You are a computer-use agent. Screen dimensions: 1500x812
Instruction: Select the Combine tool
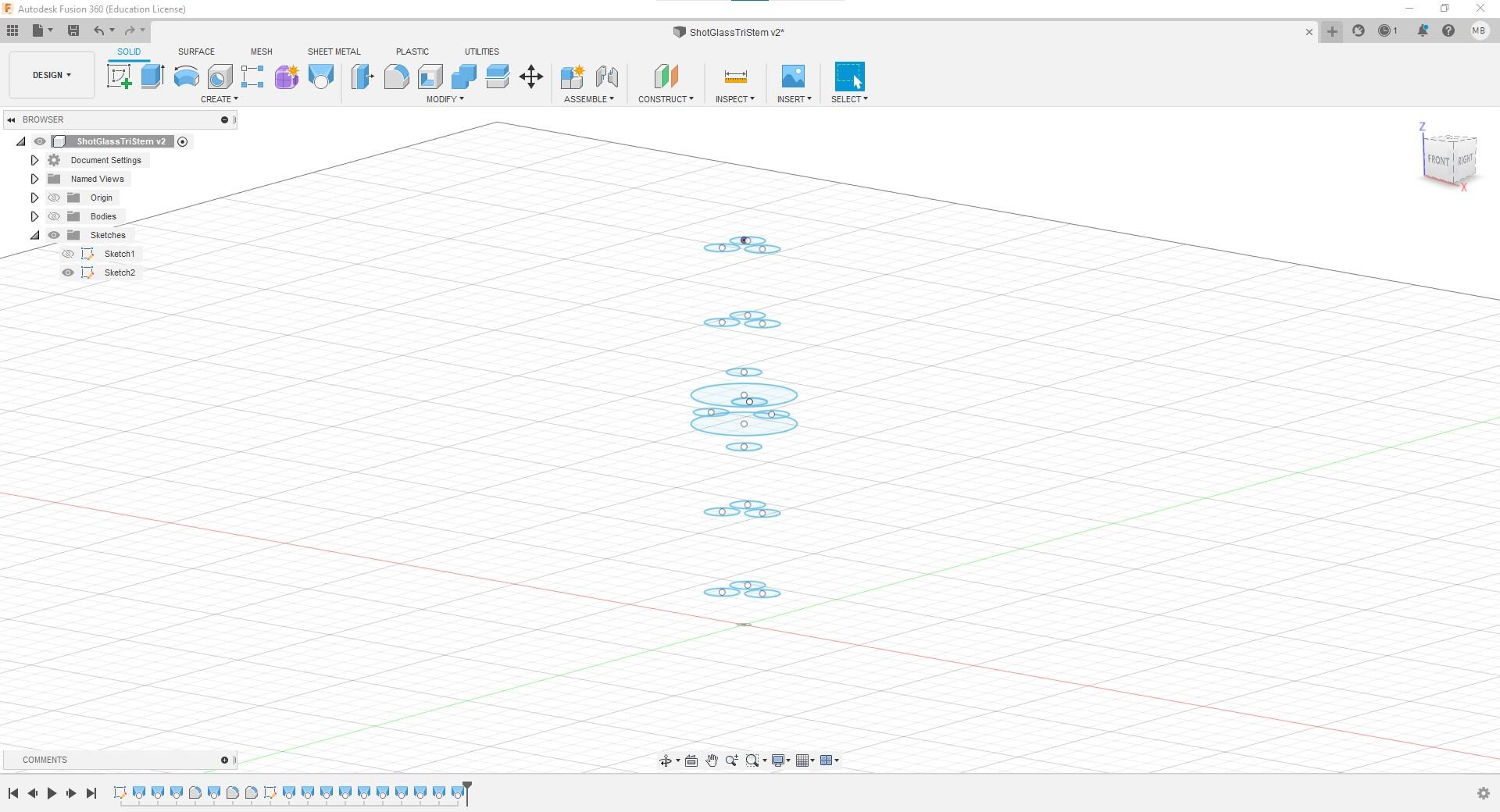(463, 77)
